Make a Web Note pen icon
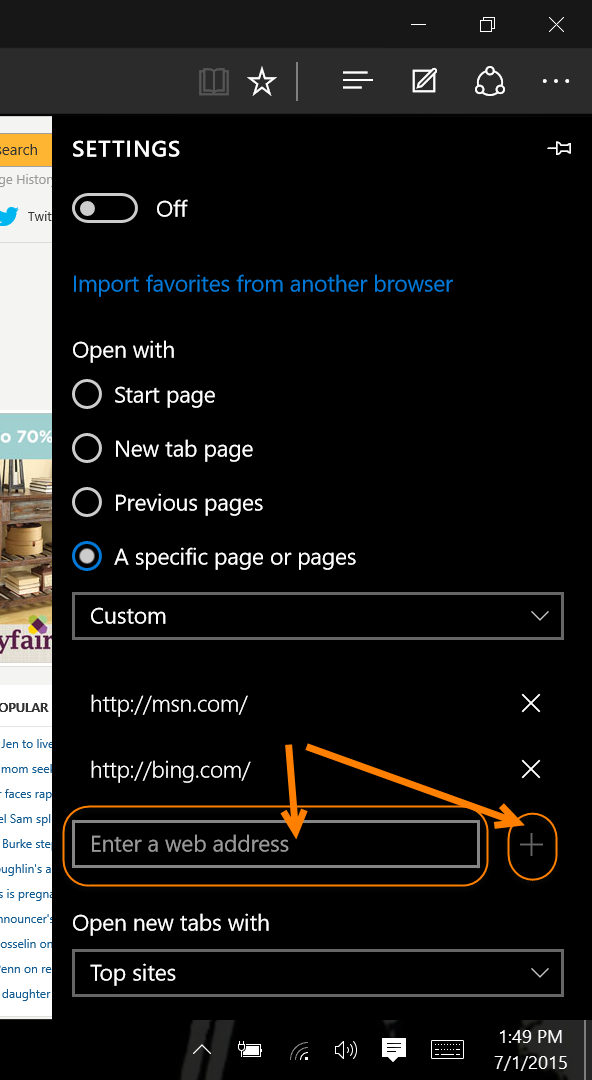Screen dimensions: 592x1080 (x=425, y=81)
